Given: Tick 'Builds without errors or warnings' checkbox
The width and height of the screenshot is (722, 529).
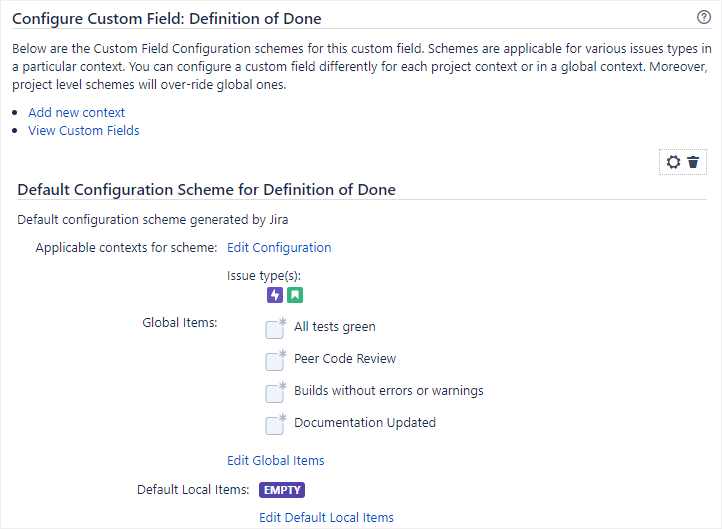Looking at the screenshot, I should 274,393.
